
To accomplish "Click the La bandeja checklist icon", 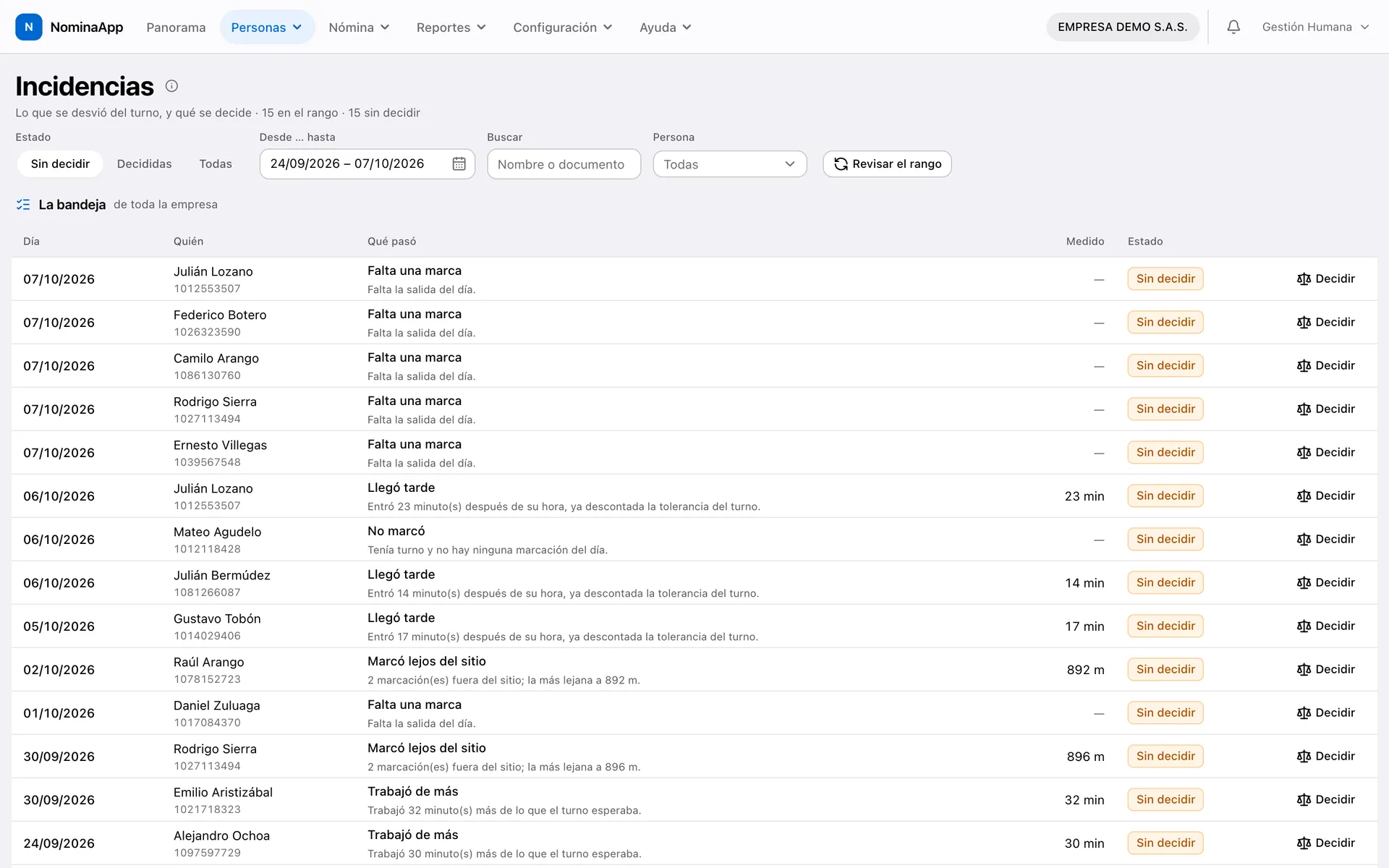I will [23, 205].
